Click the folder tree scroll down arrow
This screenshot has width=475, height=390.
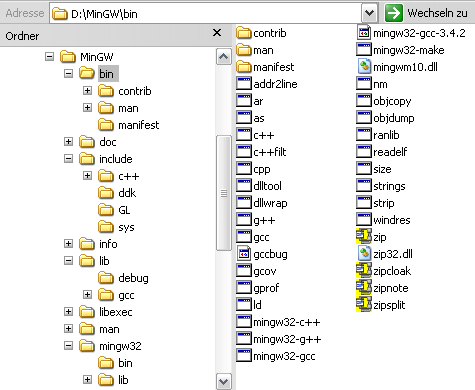pyautogui.click(x=223, y=382)
